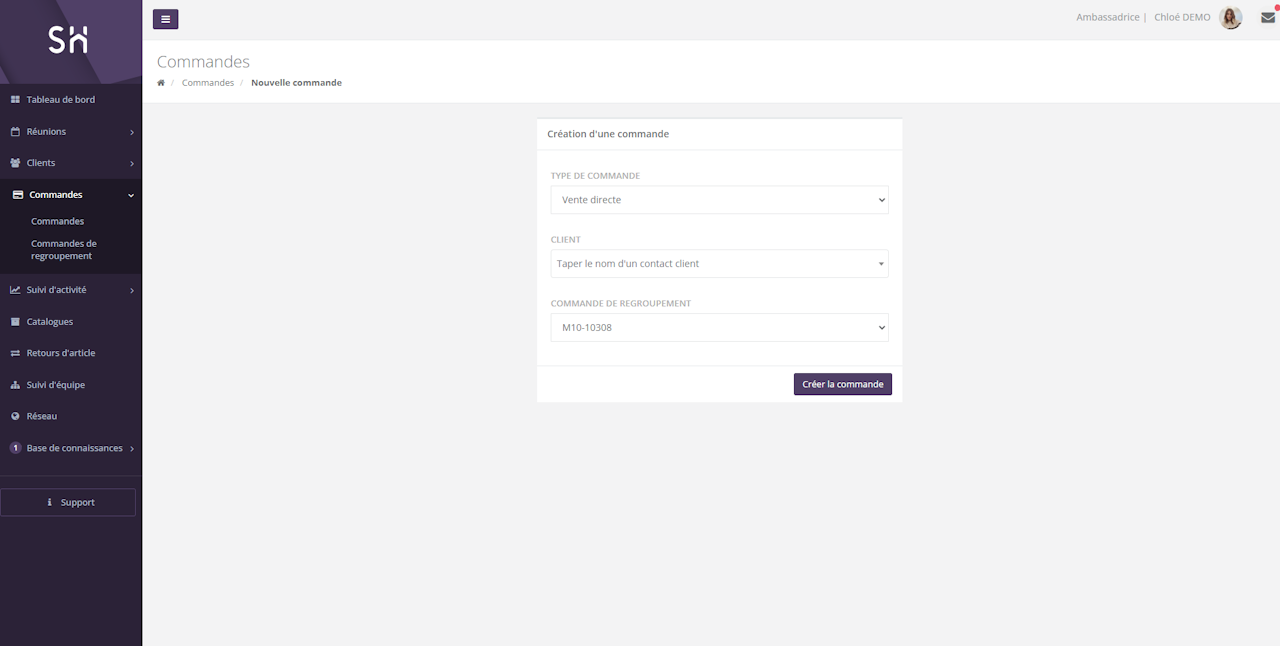Click the hamburger menu toggle button

165,19
